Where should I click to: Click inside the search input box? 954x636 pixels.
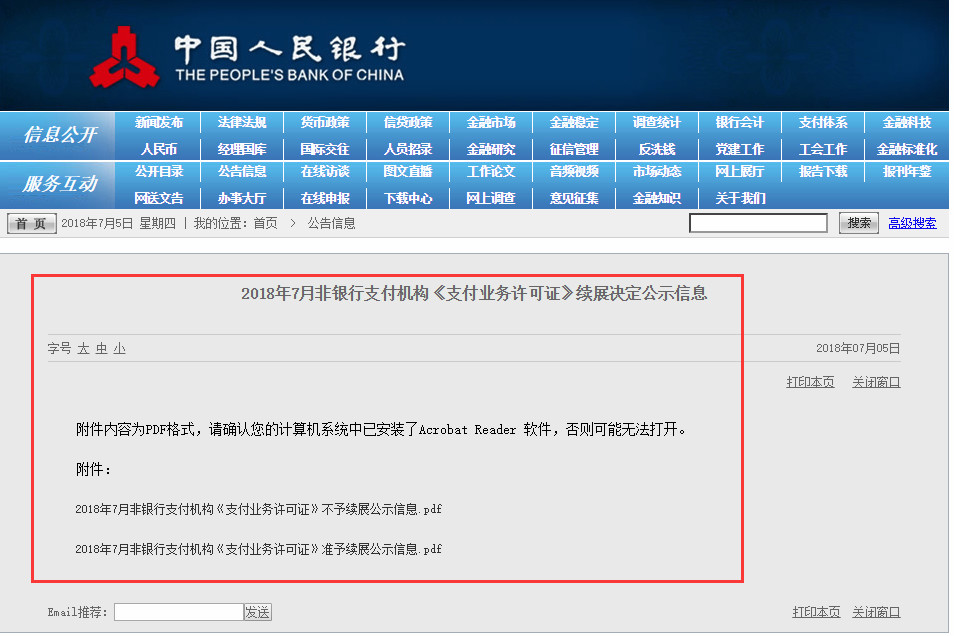[758, 222]
